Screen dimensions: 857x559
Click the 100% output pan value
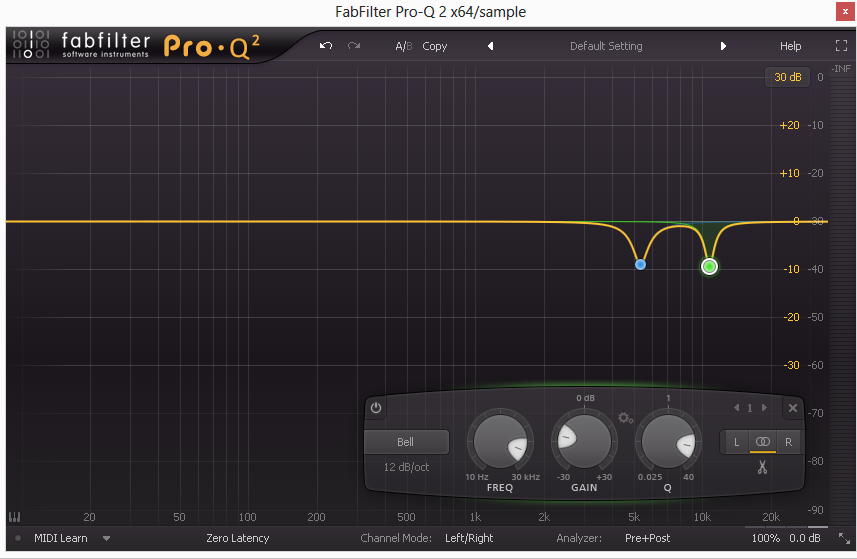tap(765, 538)
